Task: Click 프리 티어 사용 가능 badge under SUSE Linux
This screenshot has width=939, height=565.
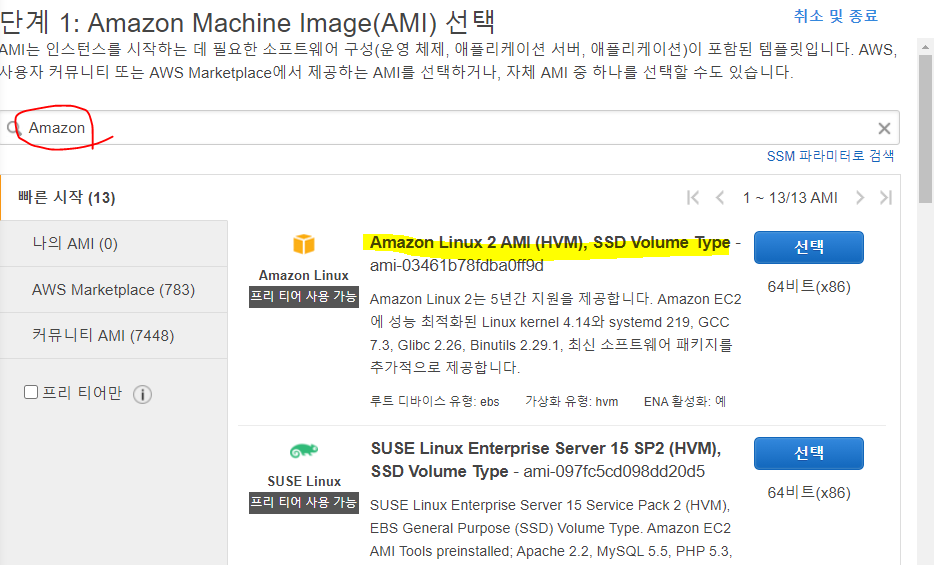Action: (304, 503)
